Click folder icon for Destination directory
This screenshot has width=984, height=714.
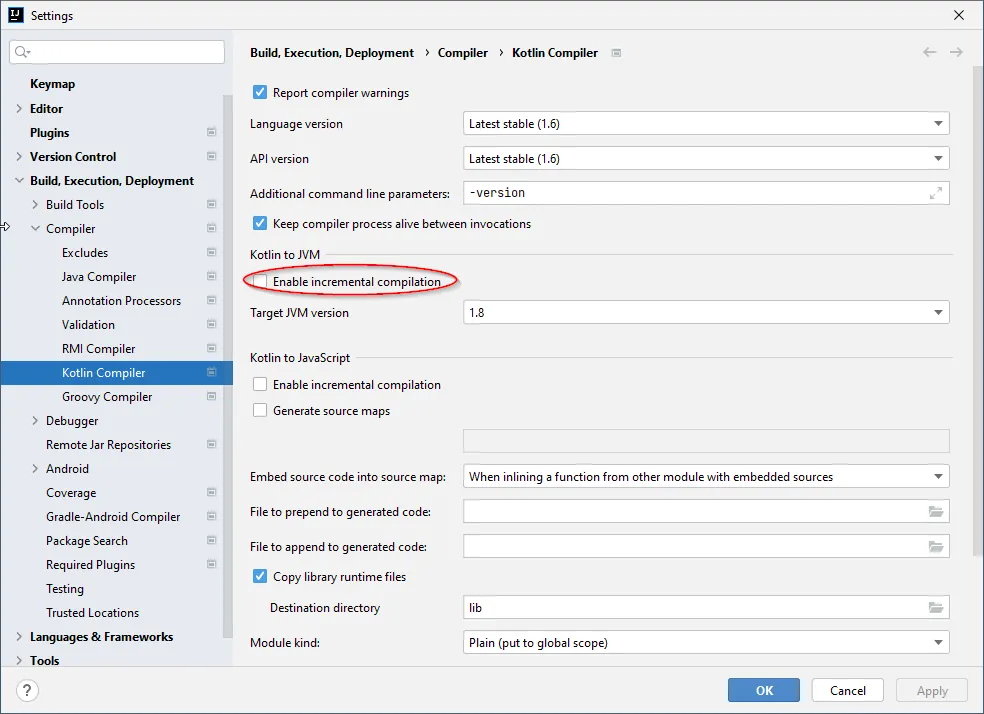[x=936, y=607]
